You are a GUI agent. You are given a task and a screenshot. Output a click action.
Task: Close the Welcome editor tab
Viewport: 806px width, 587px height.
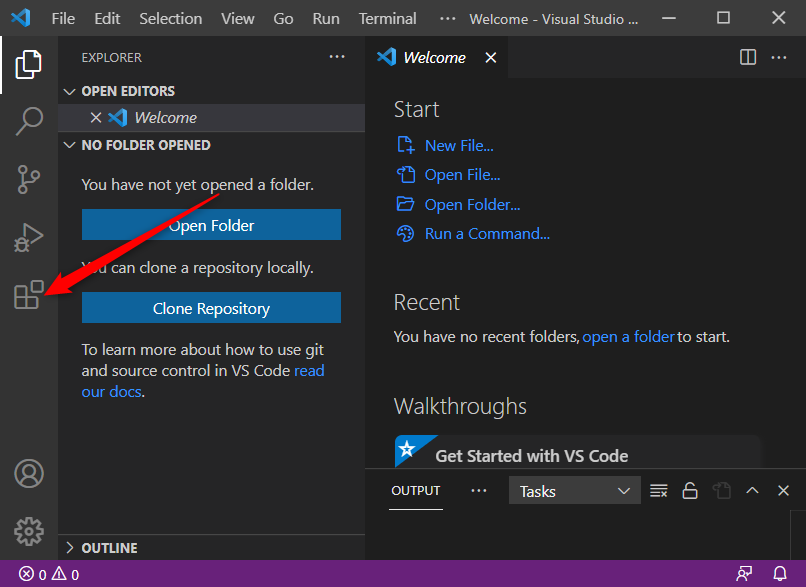(x=491, y=58)
